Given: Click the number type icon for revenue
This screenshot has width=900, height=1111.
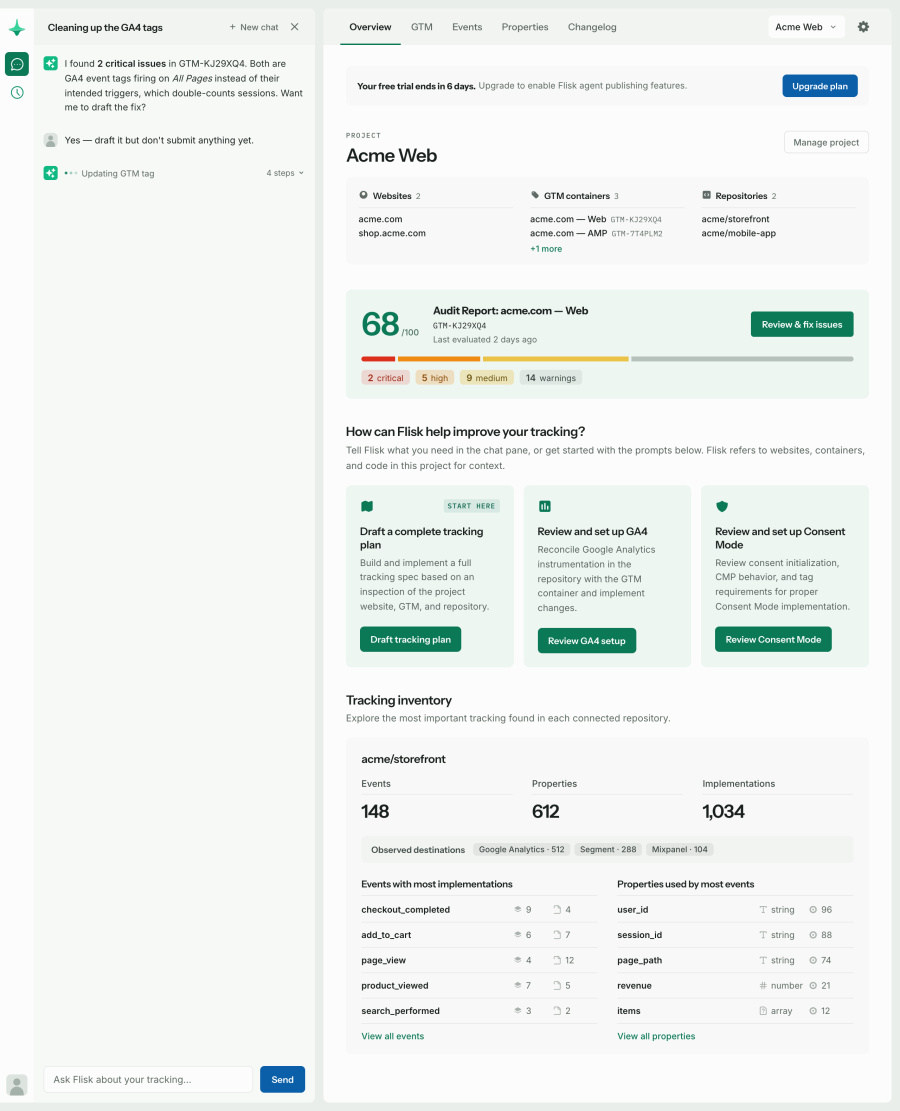Looking at the screenshot, I should coord(763,986).
